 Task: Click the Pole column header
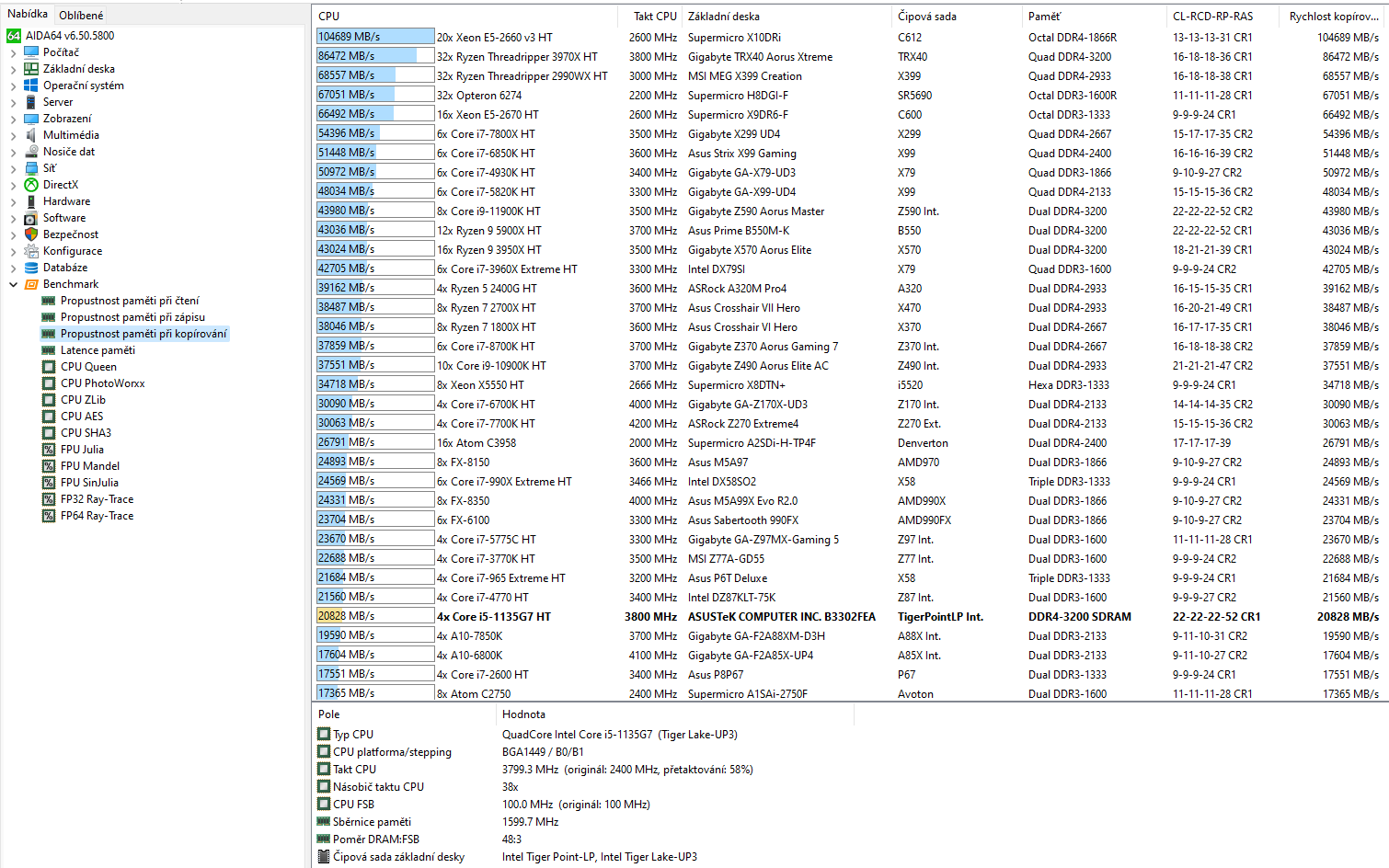404,714
